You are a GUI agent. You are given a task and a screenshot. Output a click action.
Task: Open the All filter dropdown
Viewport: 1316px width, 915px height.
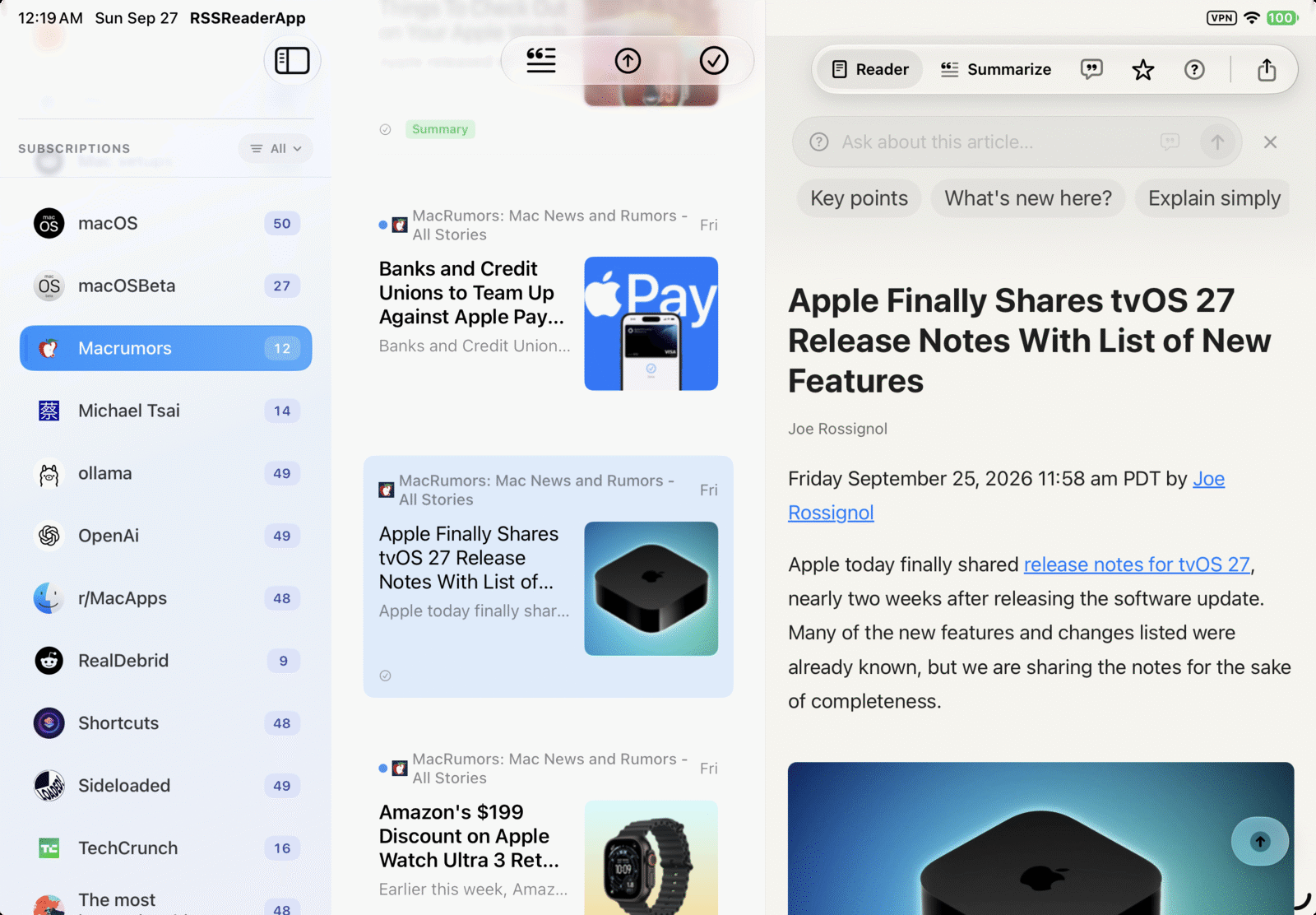coord(276,149)
